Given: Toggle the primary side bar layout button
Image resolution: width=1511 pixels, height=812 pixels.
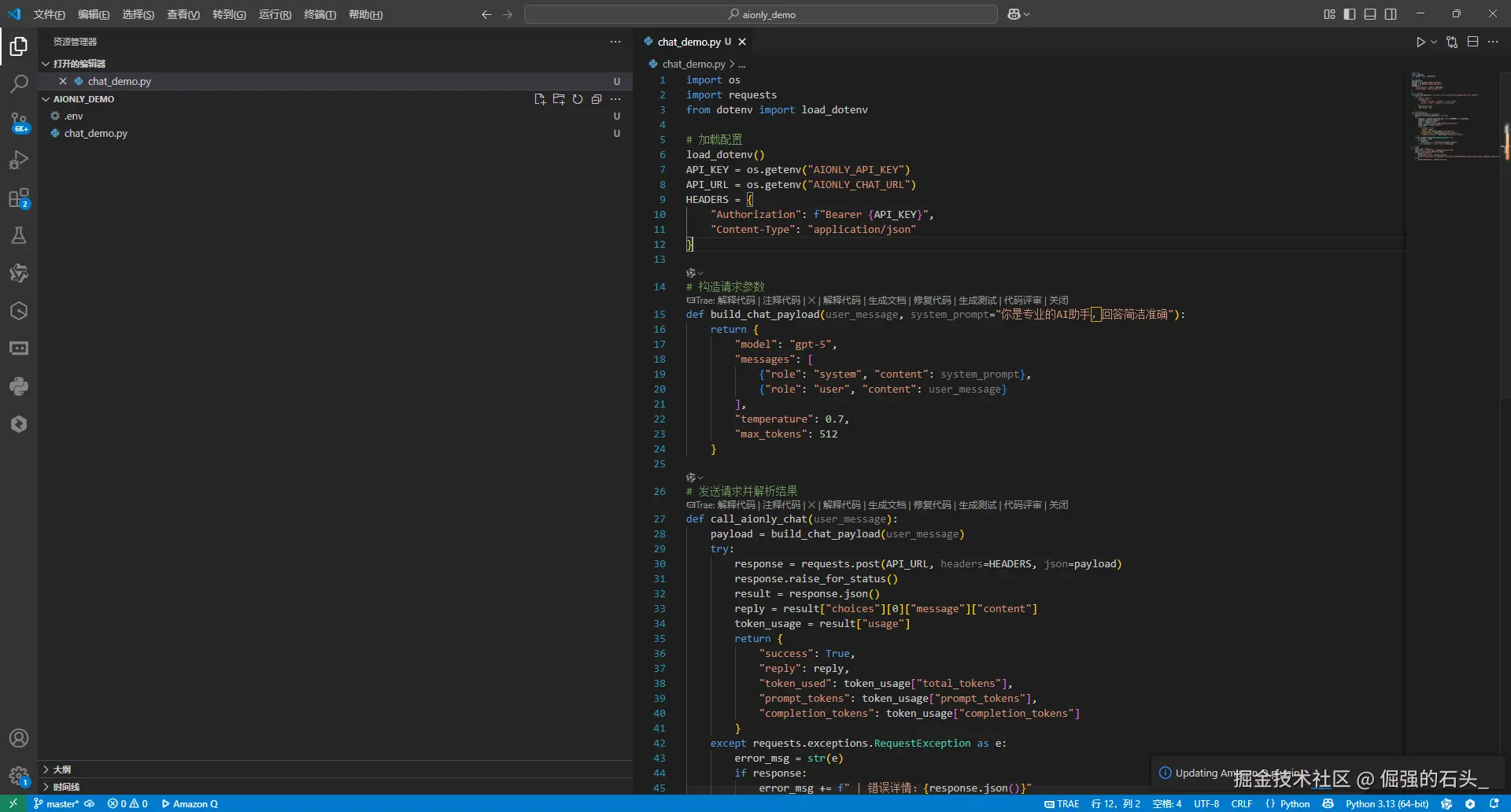Looking at the screenshot, I should point(1350,14).
